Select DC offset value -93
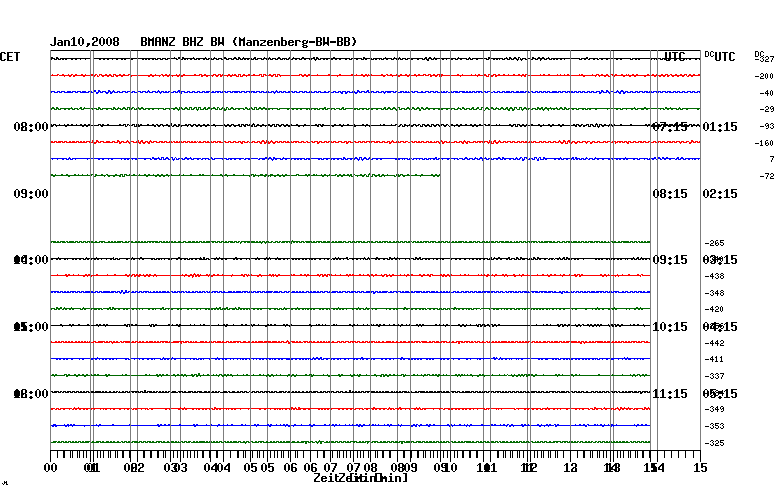Viewport: 780px width, 494px height. tap(766, 126)
